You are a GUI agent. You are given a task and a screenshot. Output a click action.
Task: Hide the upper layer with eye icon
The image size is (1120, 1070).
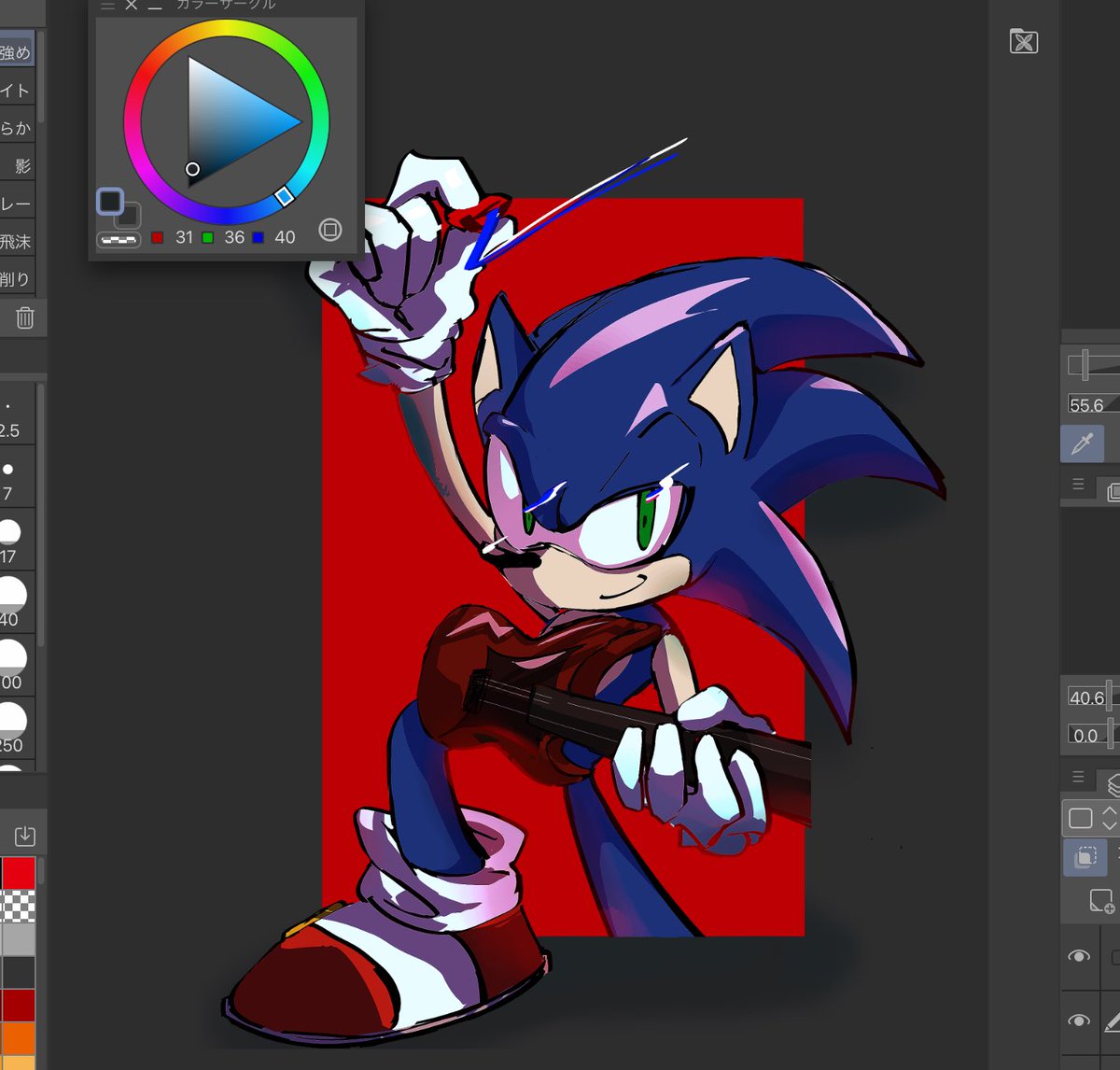(x=1079, y=956)
